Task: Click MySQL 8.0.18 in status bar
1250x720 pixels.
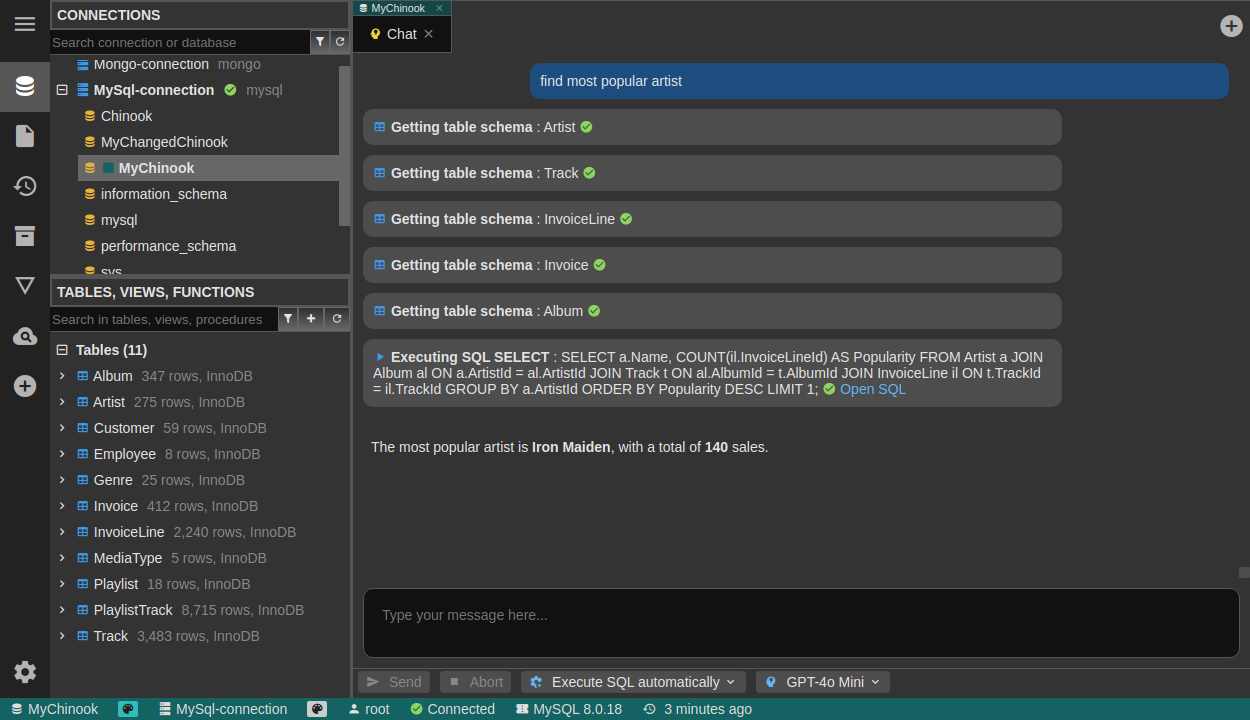Action: coord(569,709)
